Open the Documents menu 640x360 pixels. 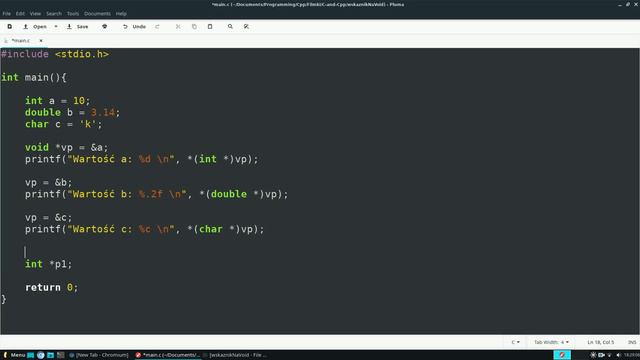(x=97, y=13)
